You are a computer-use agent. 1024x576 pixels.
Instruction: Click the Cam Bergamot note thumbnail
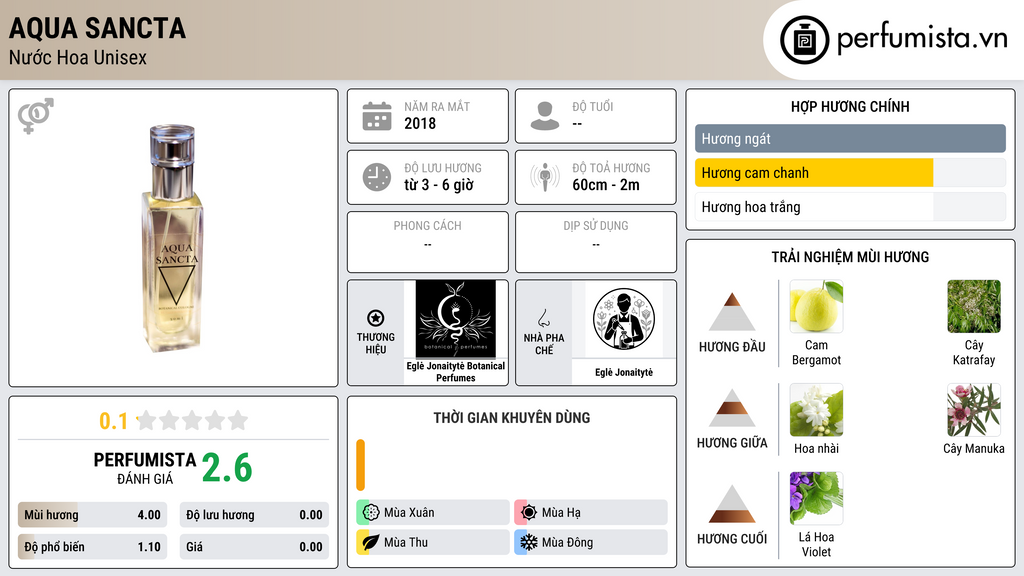tap(816, 306)
